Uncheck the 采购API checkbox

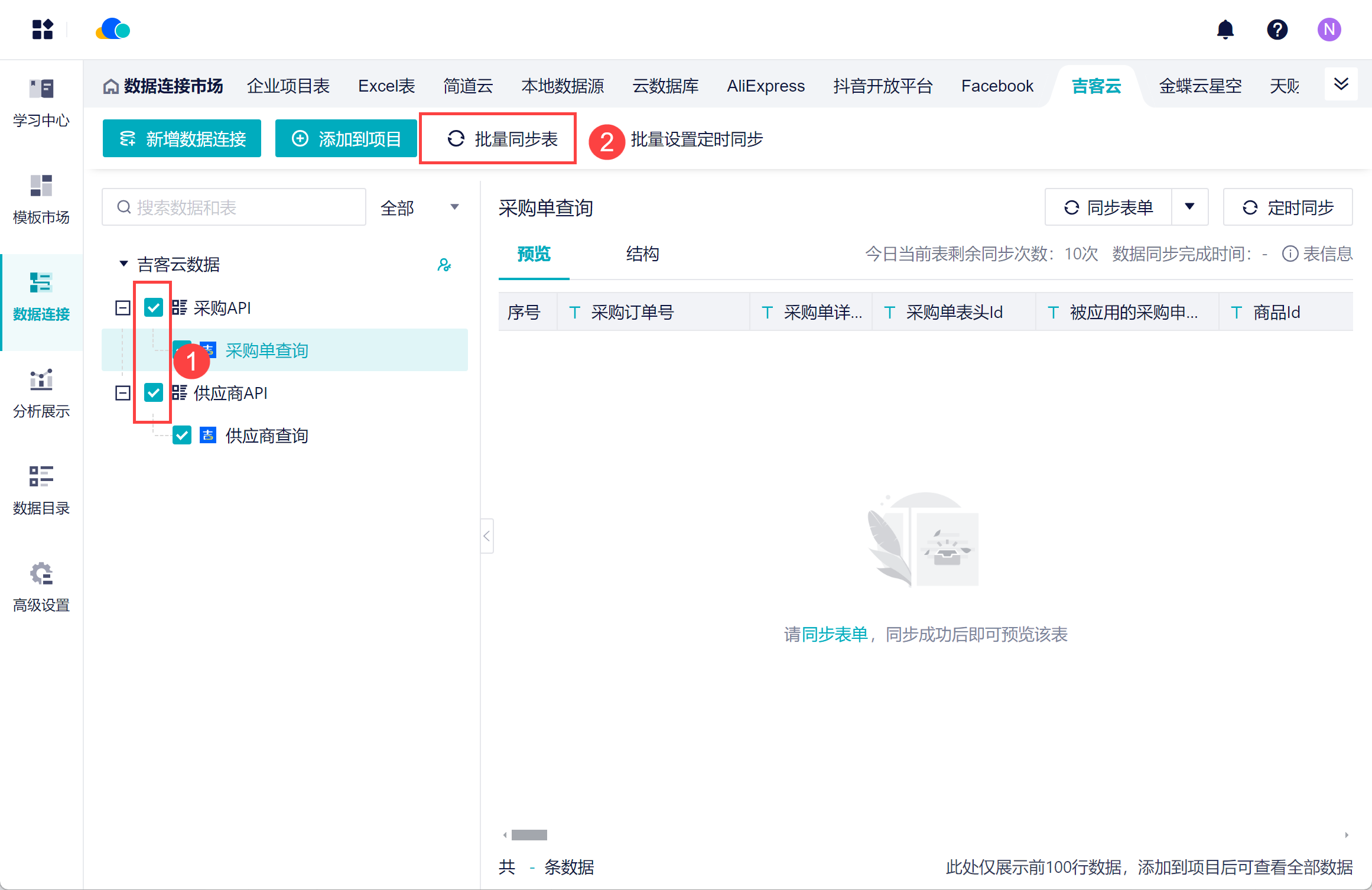pos(154,307)
